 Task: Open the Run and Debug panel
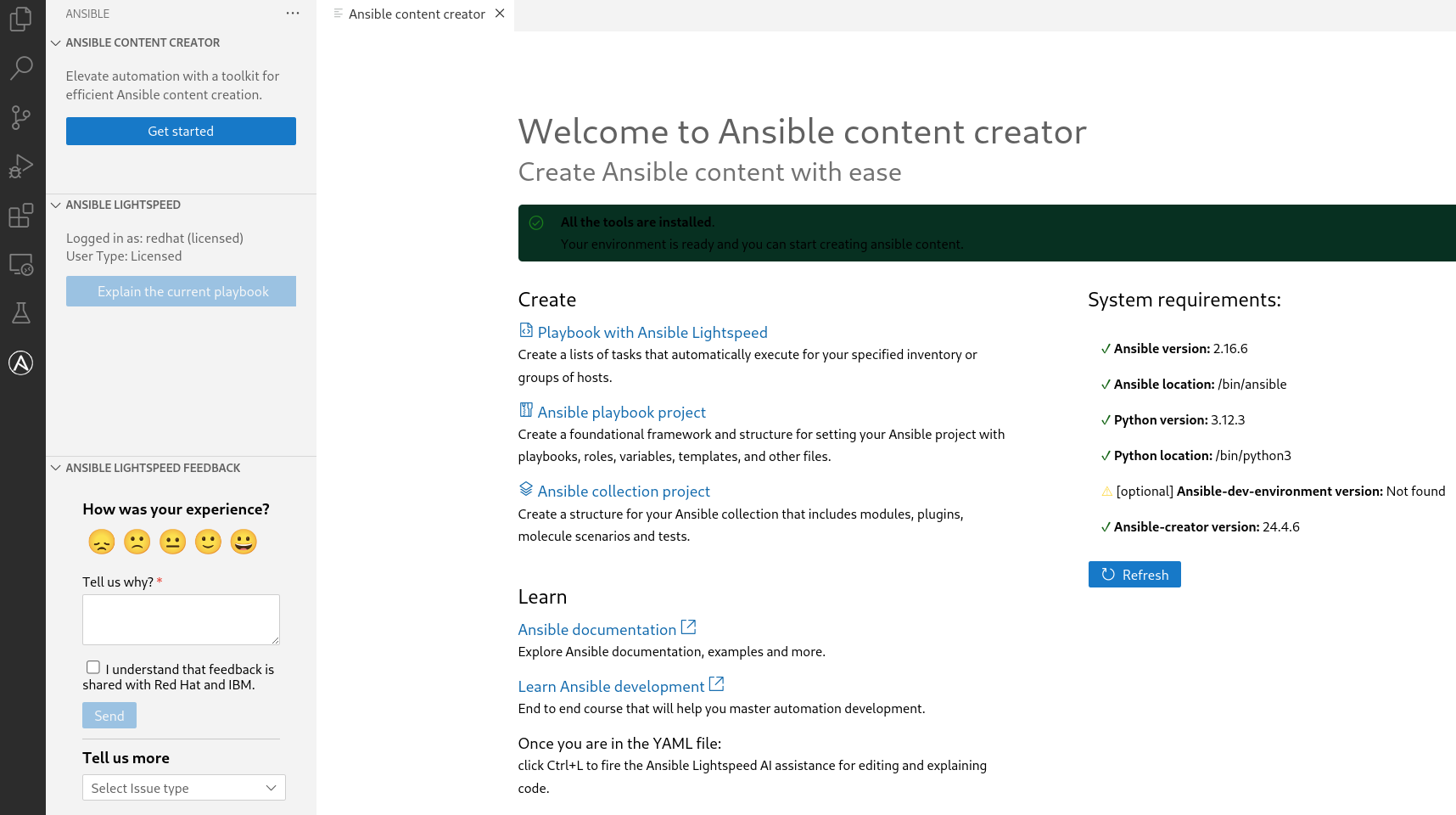(x=21, y=166)
